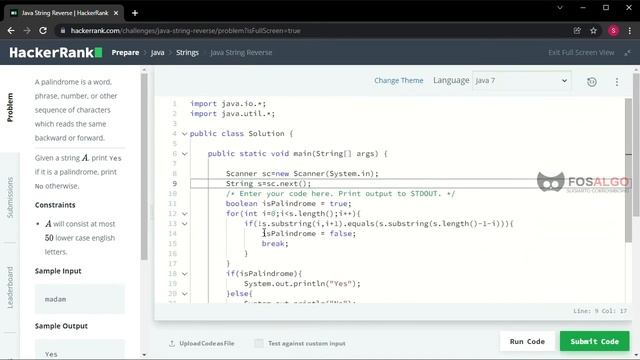Click the 'break;' statement on line 15

pos(275,244)
